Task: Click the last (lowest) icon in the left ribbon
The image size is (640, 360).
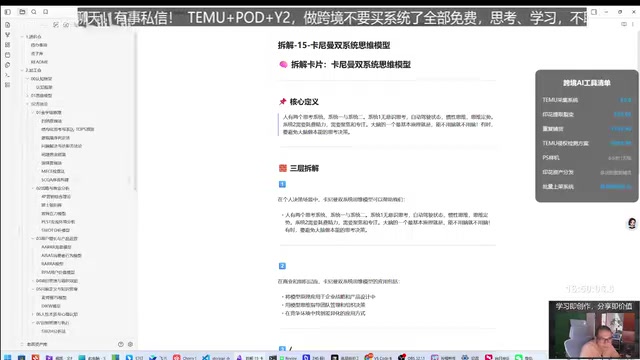Action: coord(7,85)
